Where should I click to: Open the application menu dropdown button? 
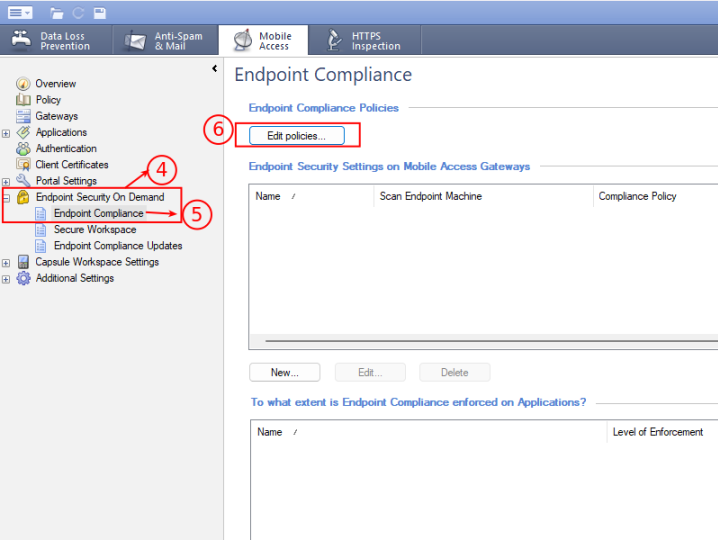[x=20, y=12]
